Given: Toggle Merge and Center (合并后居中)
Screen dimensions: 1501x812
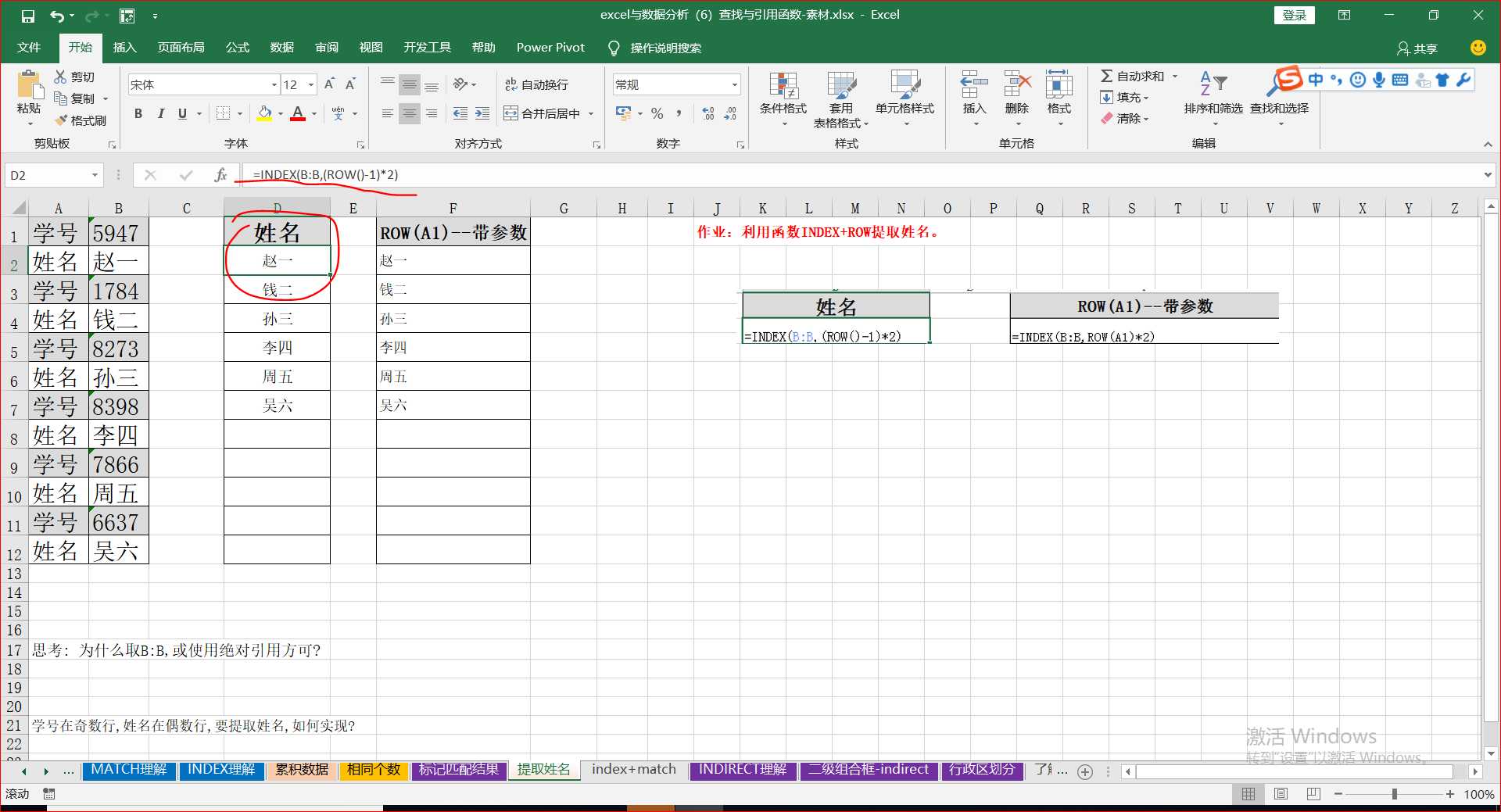Looking at the screenshot, I should [543, 113].
